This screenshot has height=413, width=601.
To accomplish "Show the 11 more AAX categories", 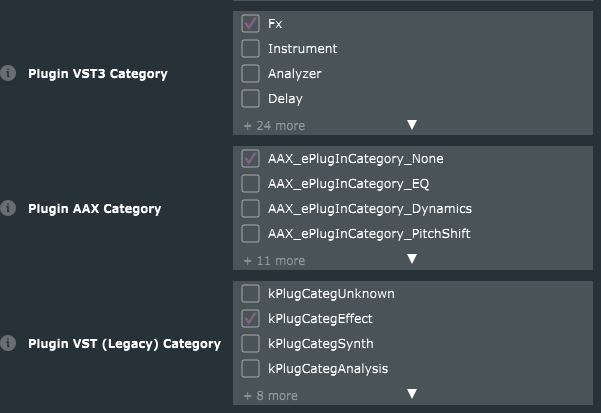I will click(x=274, y=261).
